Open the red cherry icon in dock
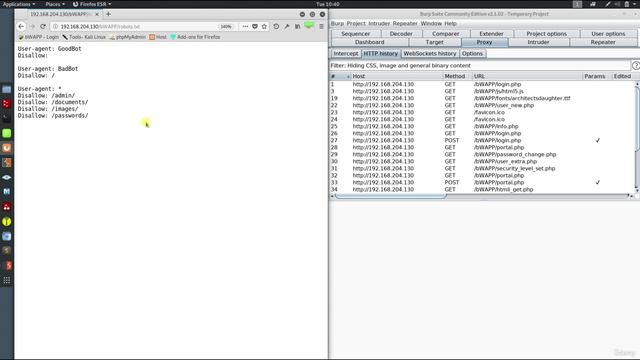Viewport: 640px width, 360px height. (7, 207)
